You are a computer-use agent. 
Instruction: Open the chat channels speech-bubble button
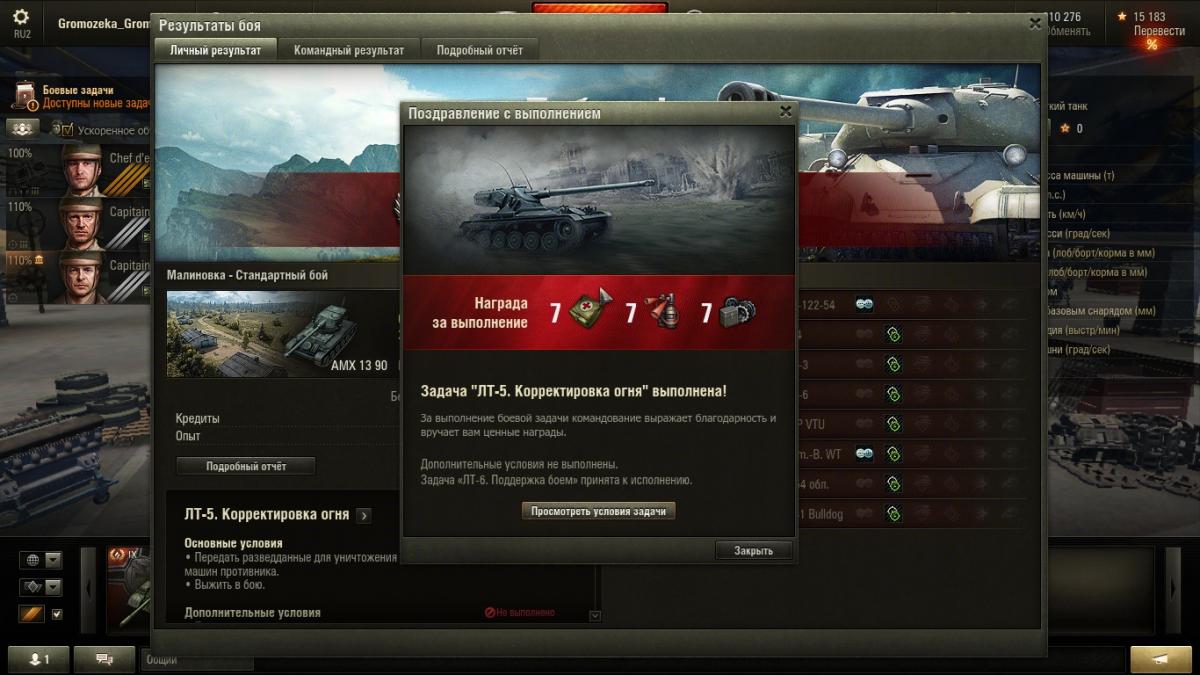(103, 659)
